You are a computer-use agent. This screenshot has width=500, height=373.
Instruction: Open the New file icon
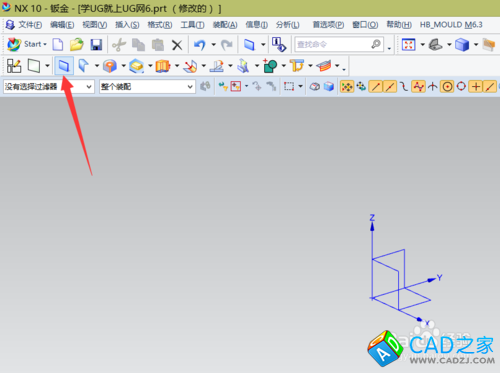point(58,44)
